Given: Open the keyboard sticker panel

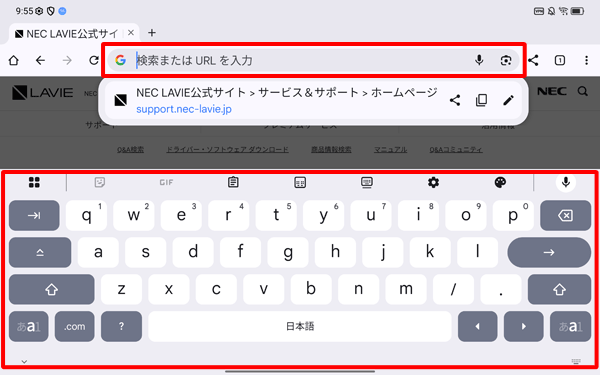Looking at the screenshot, I should point(100,182).
